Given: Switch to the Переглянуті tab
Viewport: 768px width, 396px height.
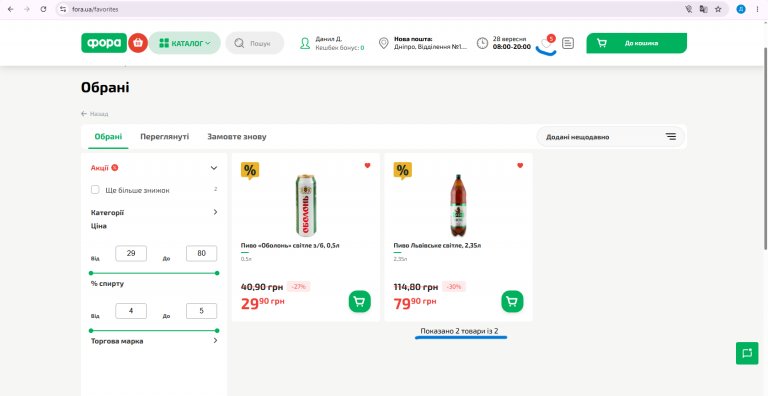Looking at the screenshot, I should click(x=165, y=137).
